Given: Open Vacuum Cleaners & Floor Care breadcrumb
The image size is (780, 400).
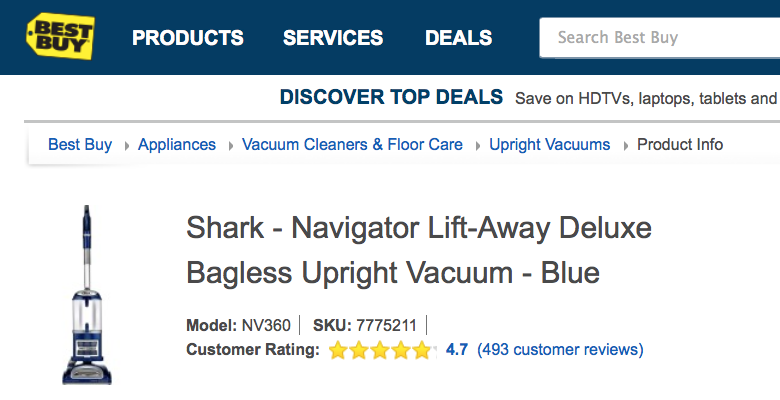Looking at the screenshot, I should click(352, 144).
